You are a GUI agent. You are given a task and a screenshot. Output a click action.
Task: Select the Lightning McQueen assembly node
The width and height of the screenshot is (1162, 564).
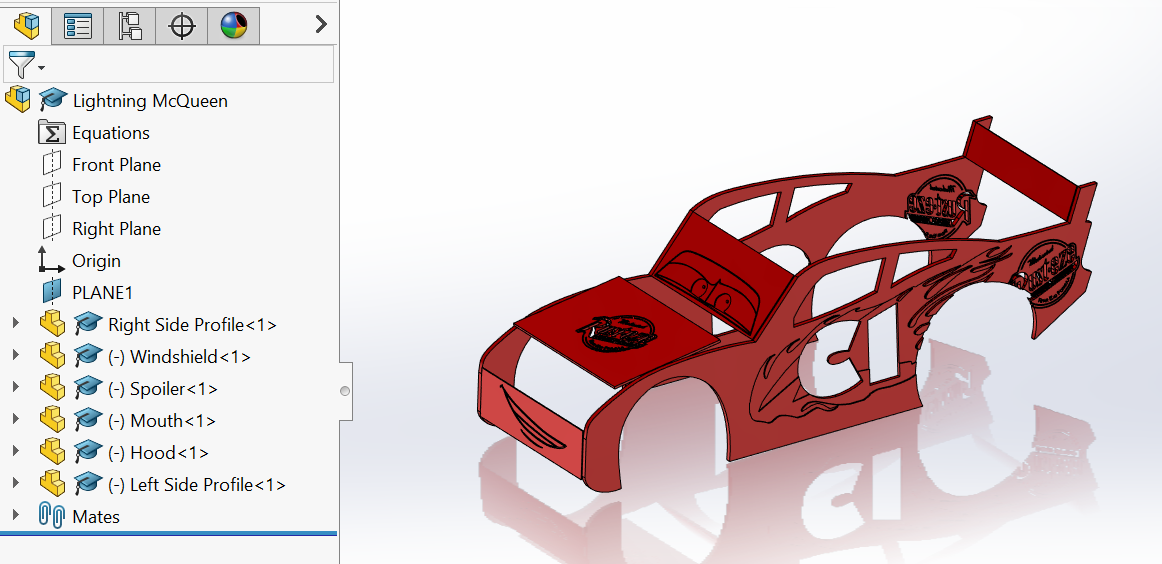pos(150,101)
